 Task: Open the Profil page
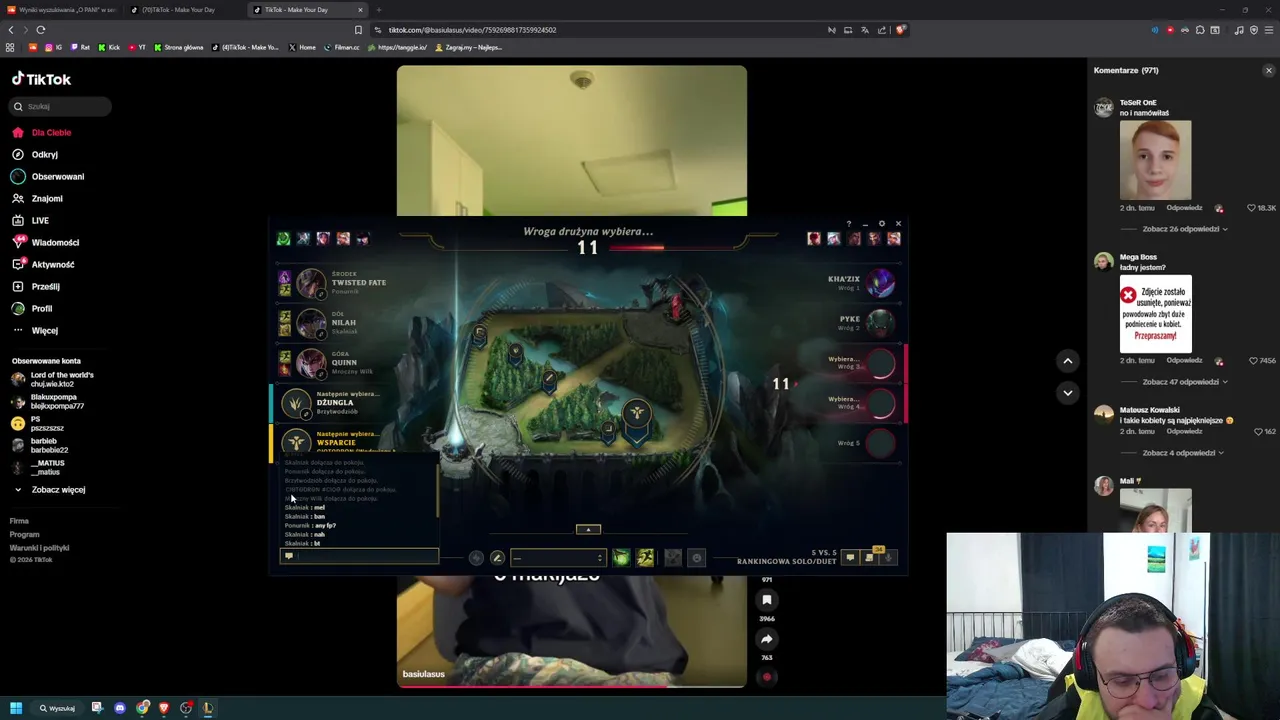click(x=32, y=308)
